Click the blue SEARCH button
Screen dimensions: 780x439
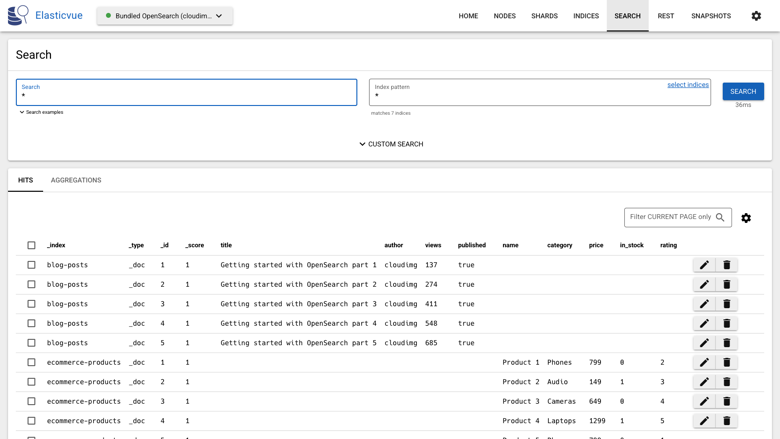(743, 91)
